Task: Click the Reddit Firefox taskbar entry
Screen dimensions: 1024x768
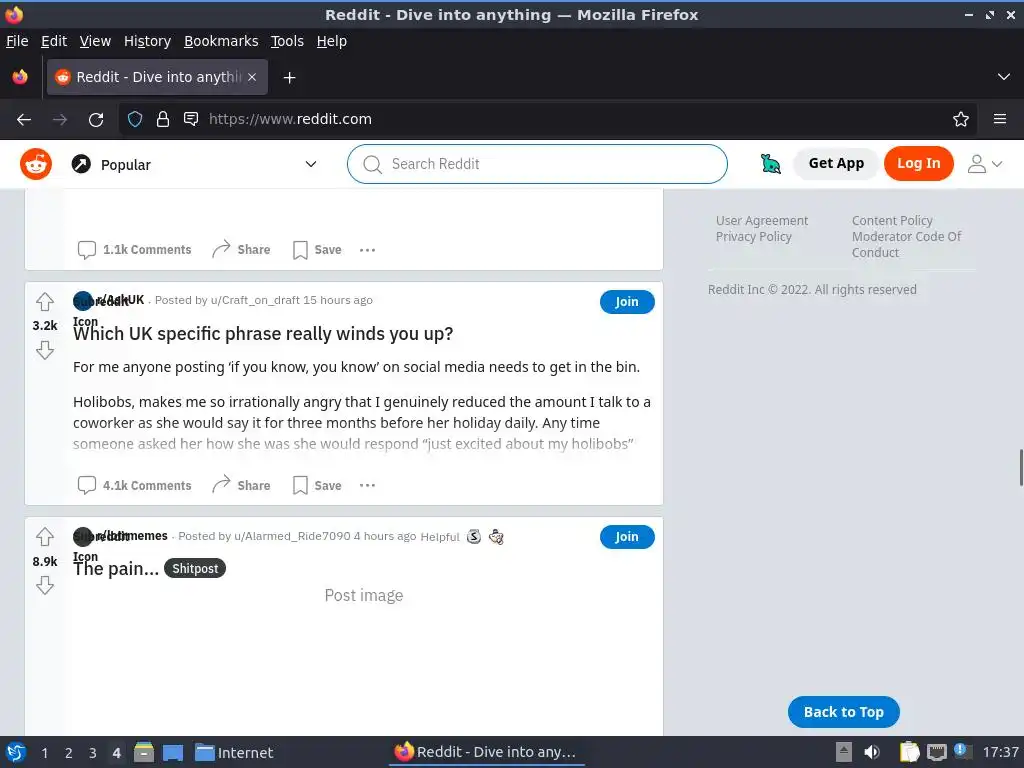Action: (487, 752)
